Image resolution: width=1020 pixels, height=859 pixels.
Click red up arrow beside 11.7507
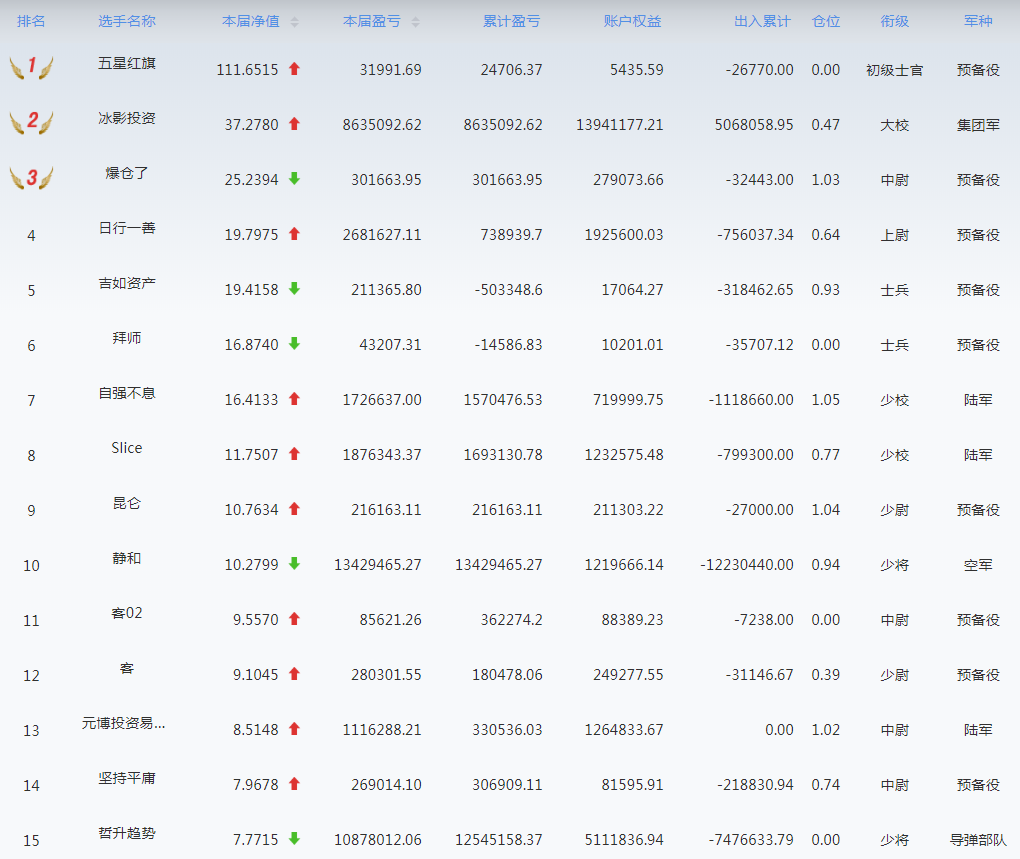pyautogui.click(x=294, y=454)
